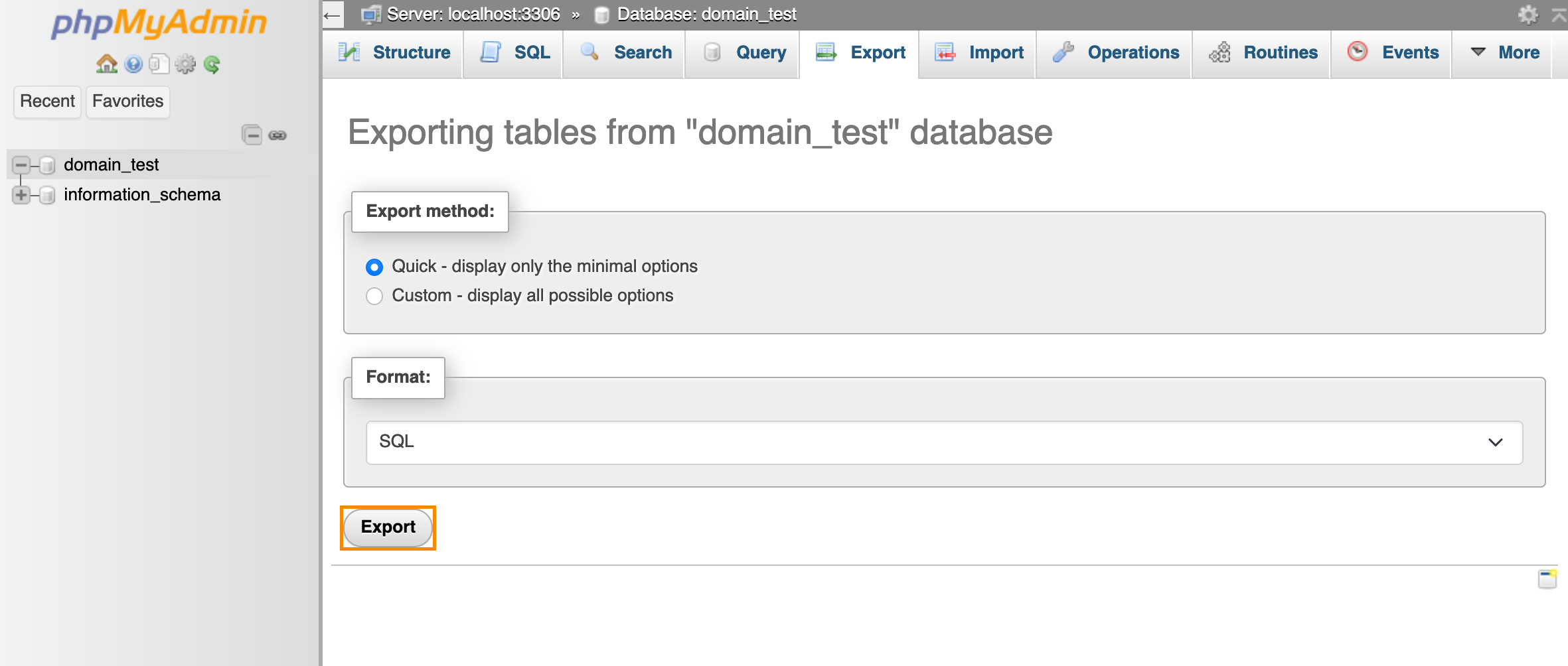Show Recent tables list
The height and width of the screenshot is (666, 1568).
47,101
